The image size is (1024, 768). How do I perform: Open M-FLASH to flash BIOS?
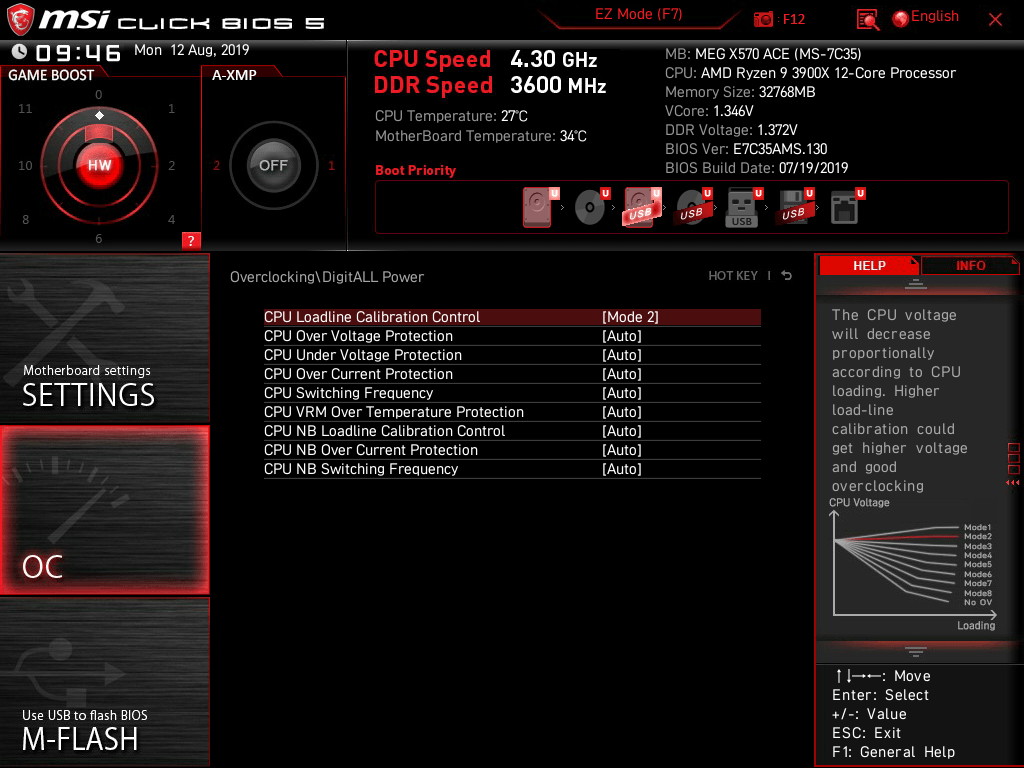[x=104, y=682]
